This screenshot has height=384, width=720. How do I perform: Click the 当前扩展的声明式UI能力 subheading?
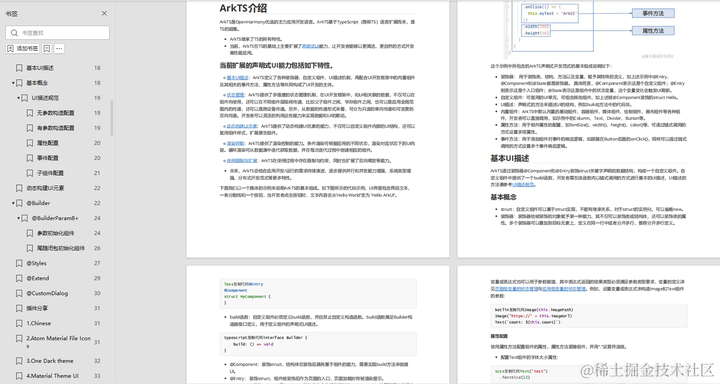coord(276,66)
